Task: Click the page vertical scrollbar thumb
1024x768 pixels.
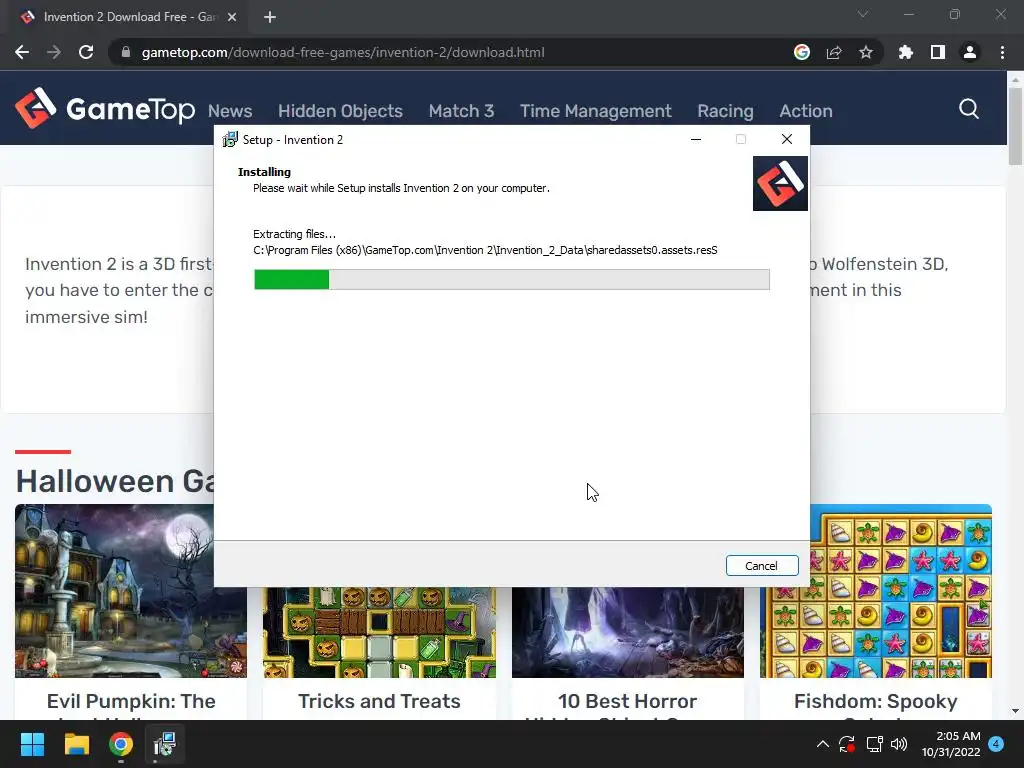Action: tap(1015, 125)
